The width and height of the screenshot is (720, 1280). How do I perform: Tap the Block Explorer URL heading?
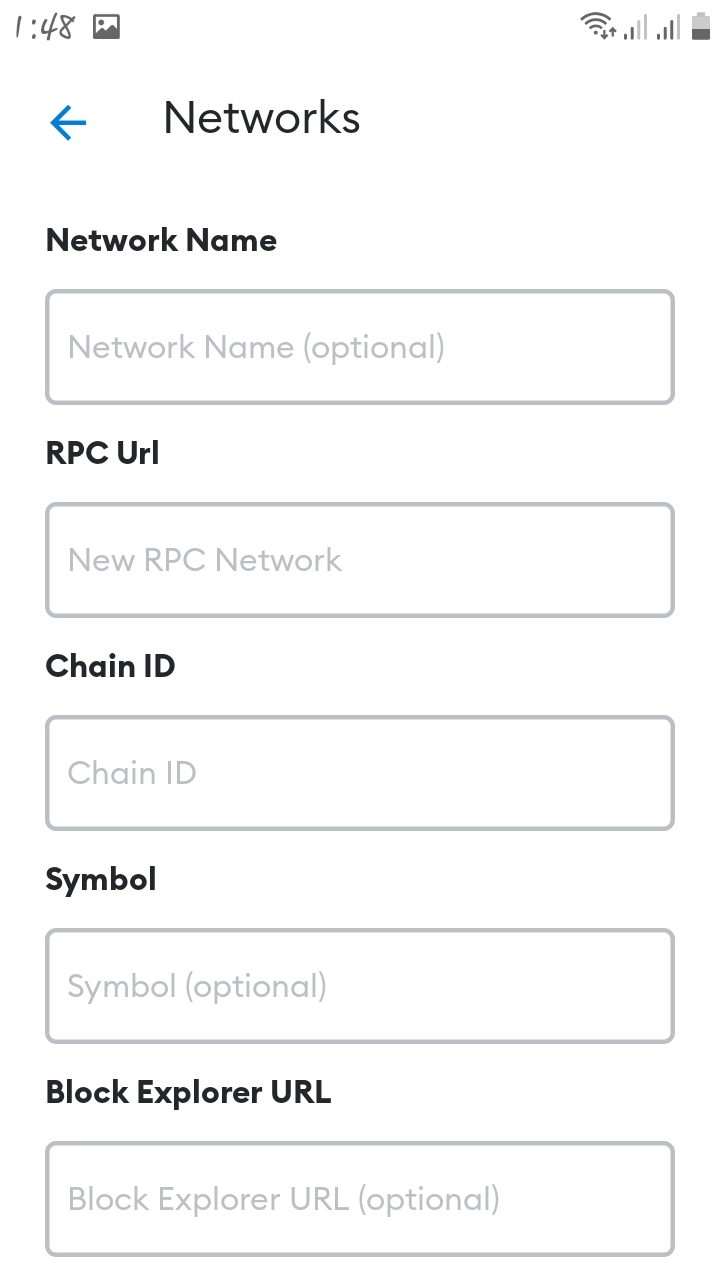coord(188,1092)
